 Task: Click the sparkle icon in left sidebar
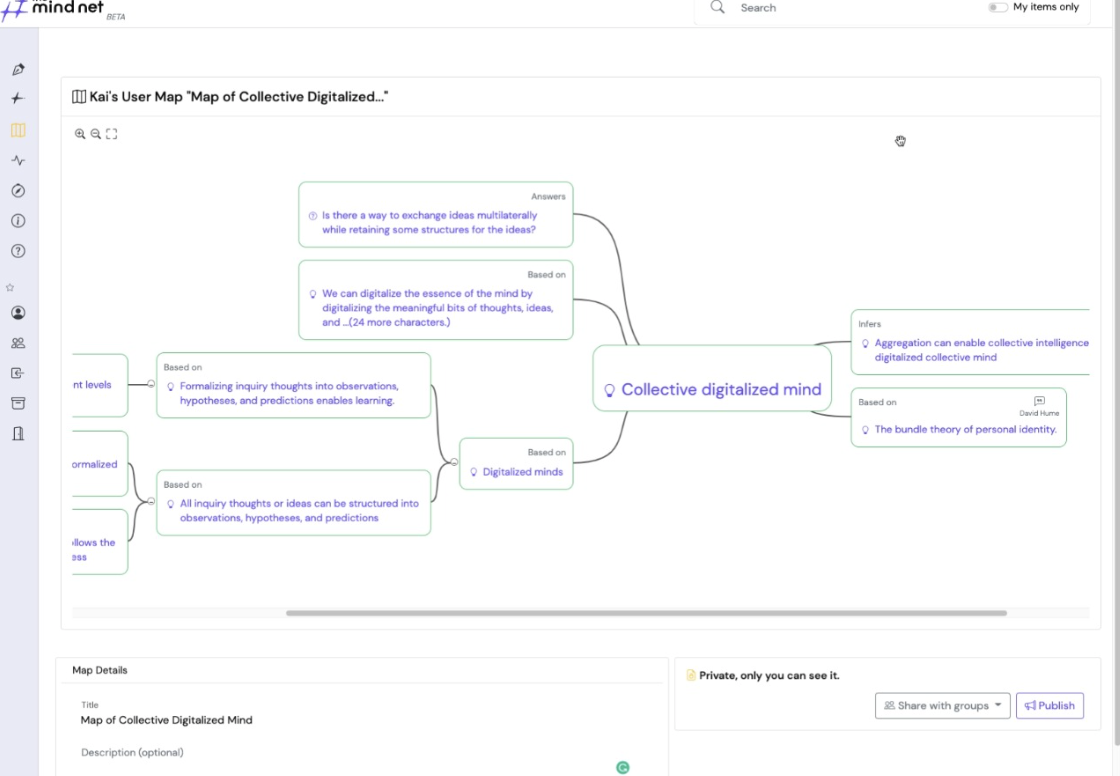click(18, 99)
